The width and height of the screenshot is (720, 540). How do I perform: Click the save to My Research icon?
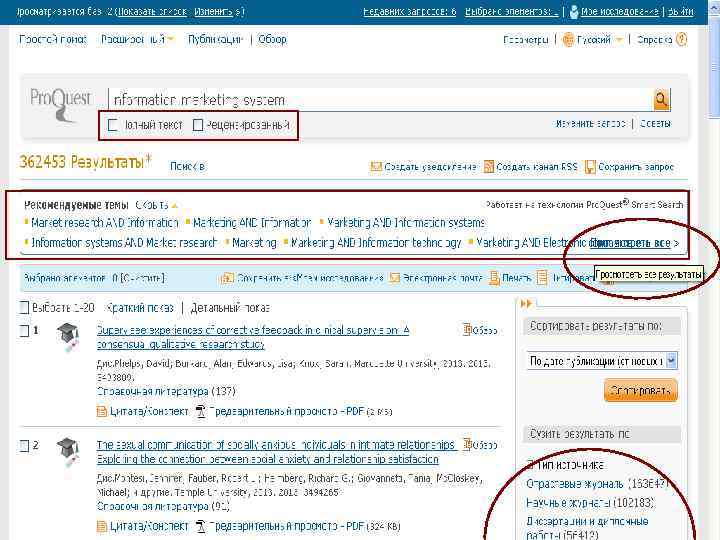coord(227,278)
